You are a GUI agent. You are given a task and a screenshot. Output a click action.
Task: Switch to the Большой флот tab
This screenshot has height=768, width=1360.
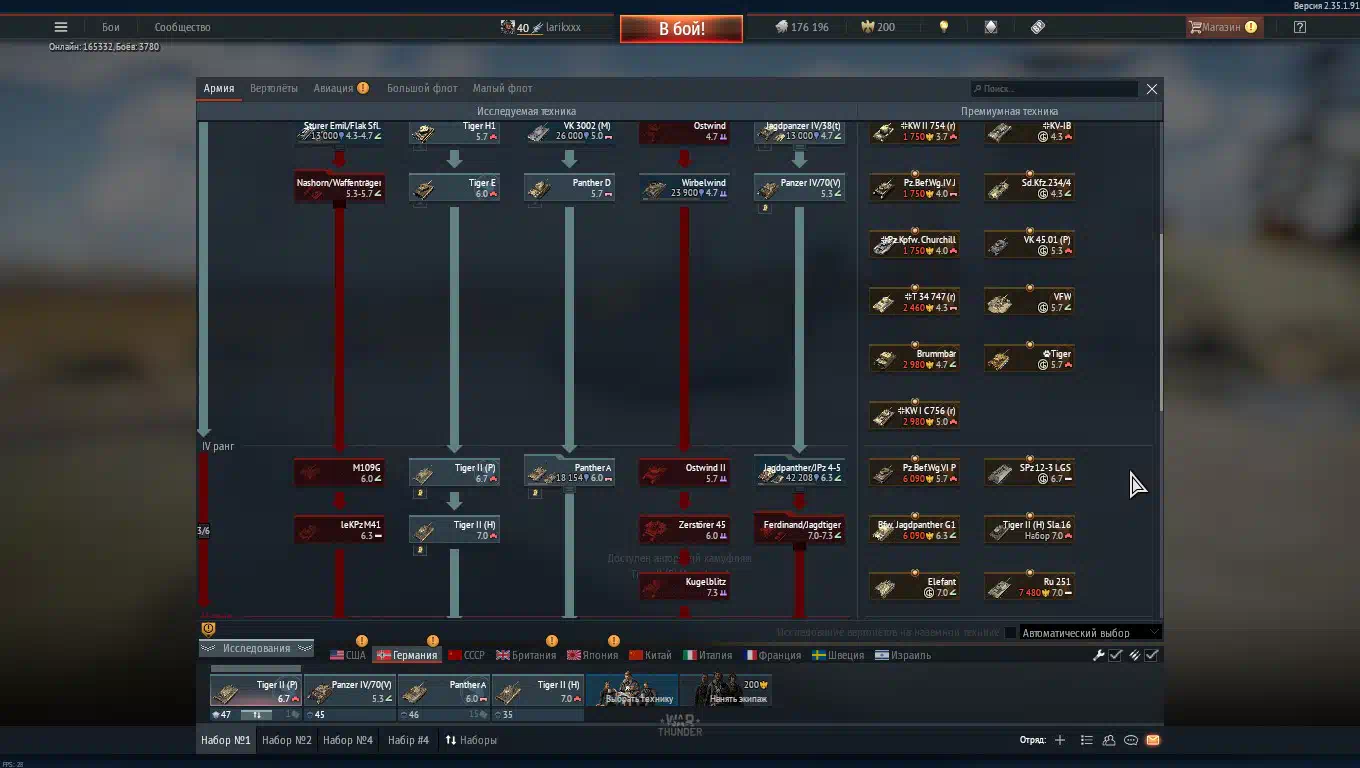click(x=422, y=88)
